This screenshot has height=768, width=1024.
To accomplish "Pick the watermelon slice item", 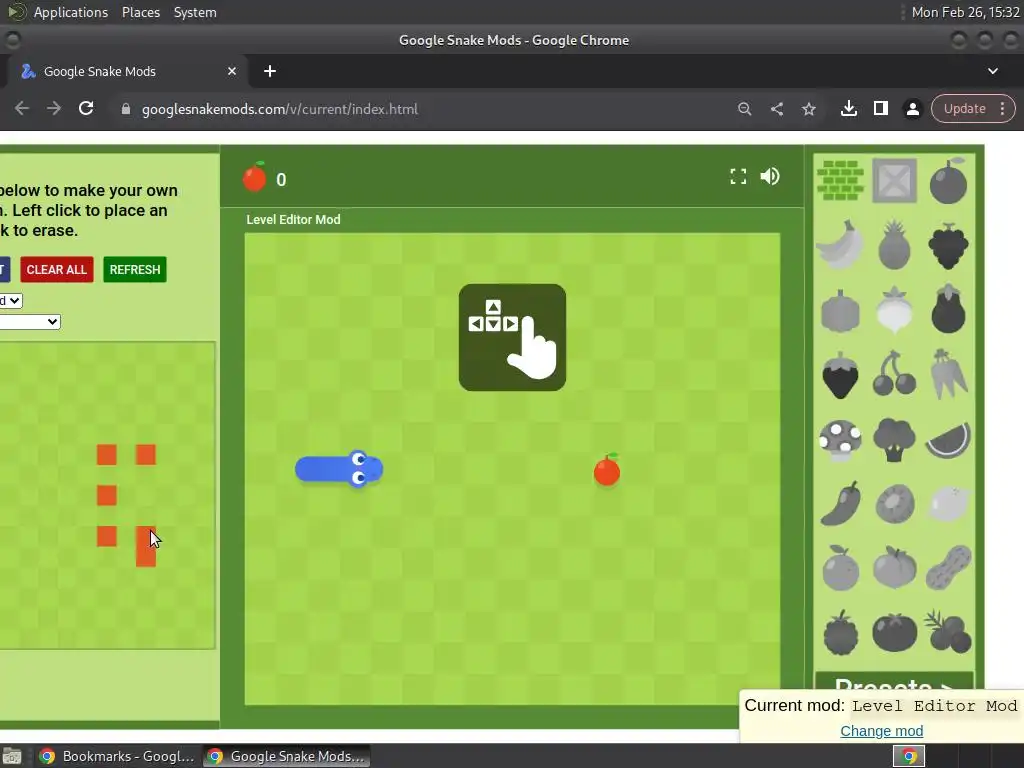I will (x=948, y=440).
